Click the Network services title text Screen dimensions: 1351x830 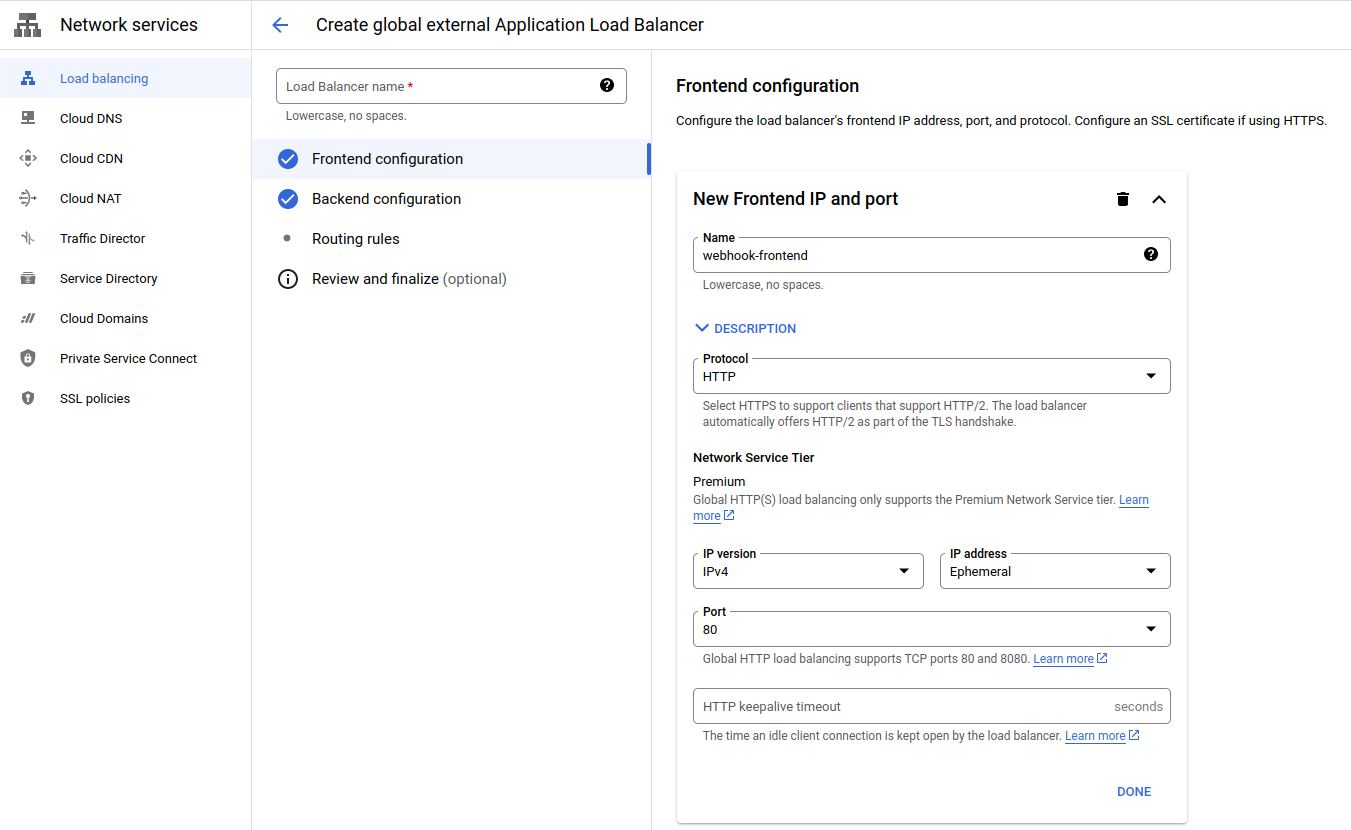[x=129, y=25]
